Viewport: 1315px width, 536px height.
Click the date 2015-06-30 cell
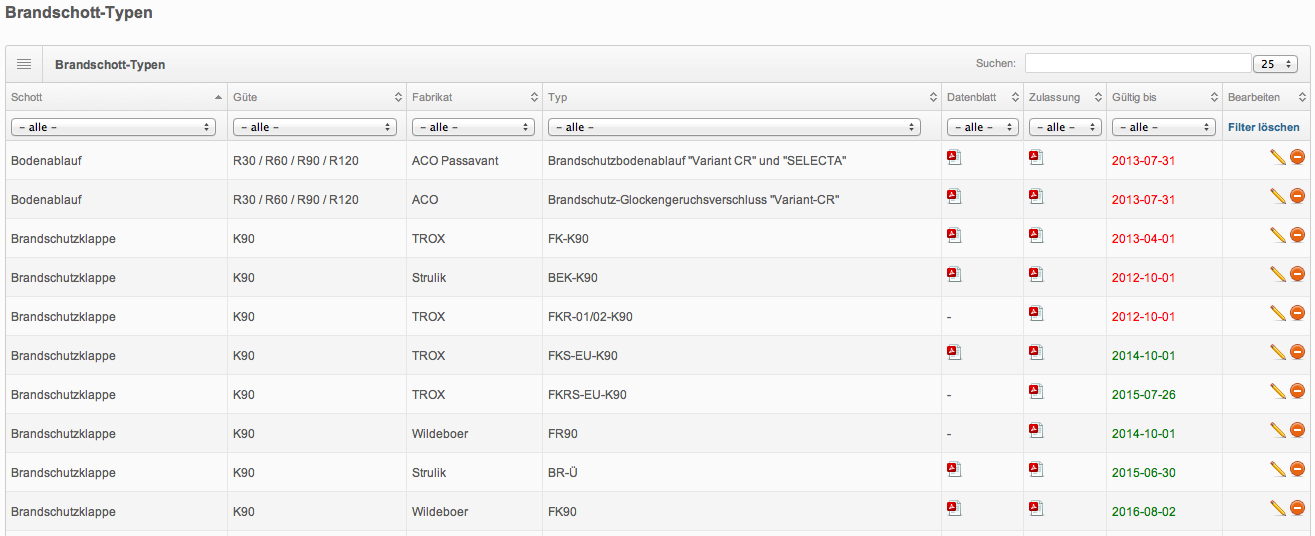pos(1143,473)
